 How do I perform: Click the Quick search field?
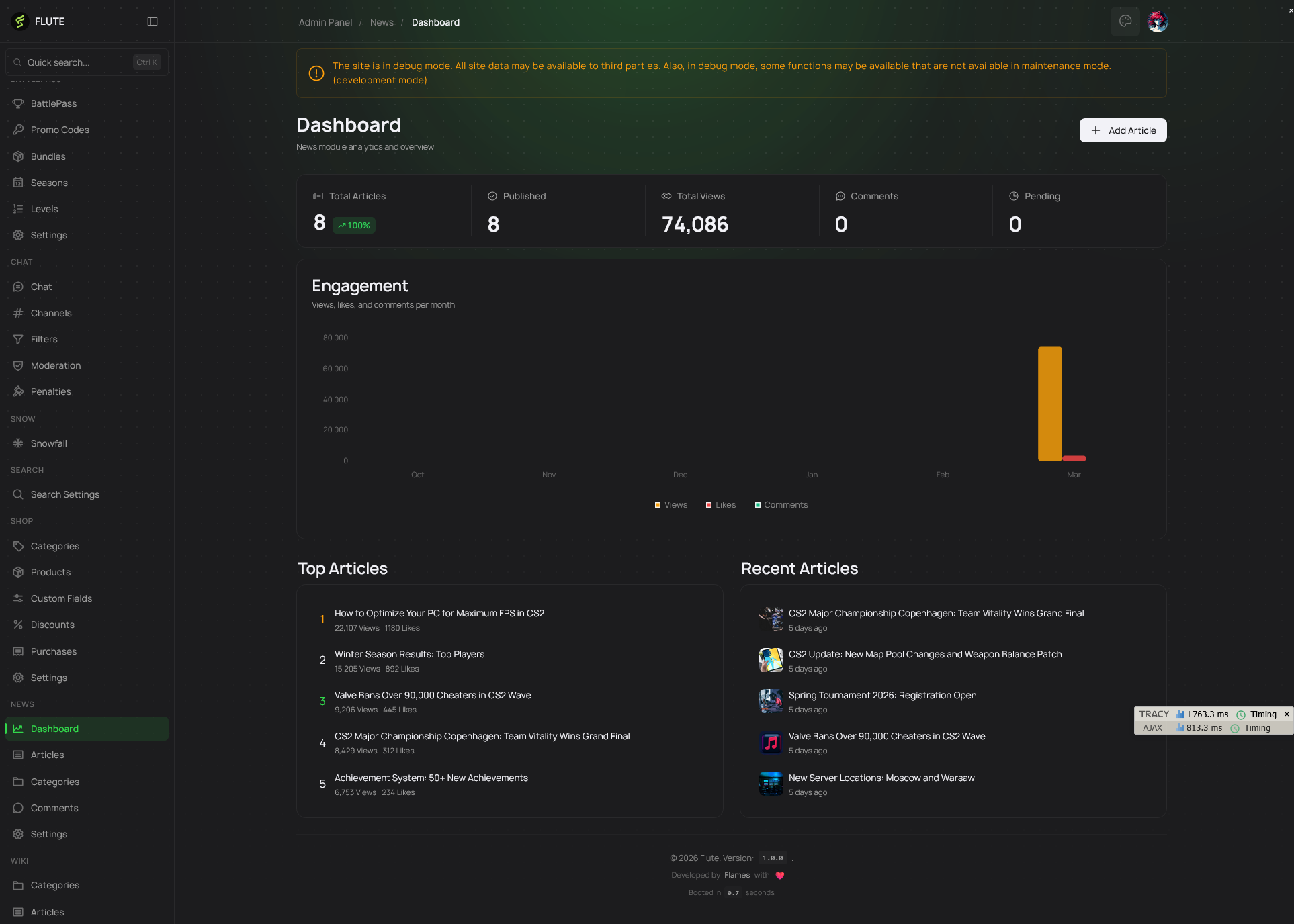(x=74, y=62)
